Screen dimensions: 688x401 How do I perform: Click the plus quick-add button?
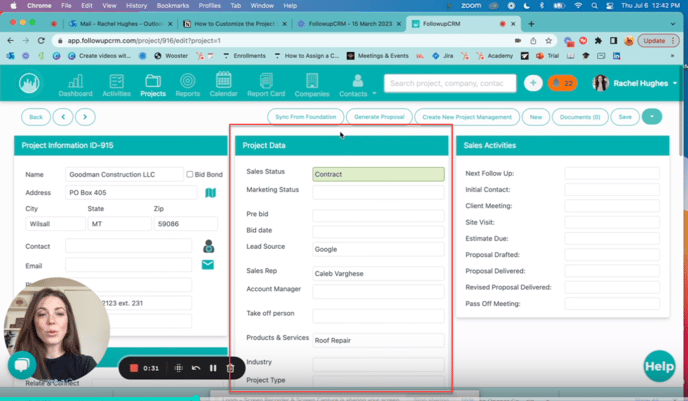(533, 83)
